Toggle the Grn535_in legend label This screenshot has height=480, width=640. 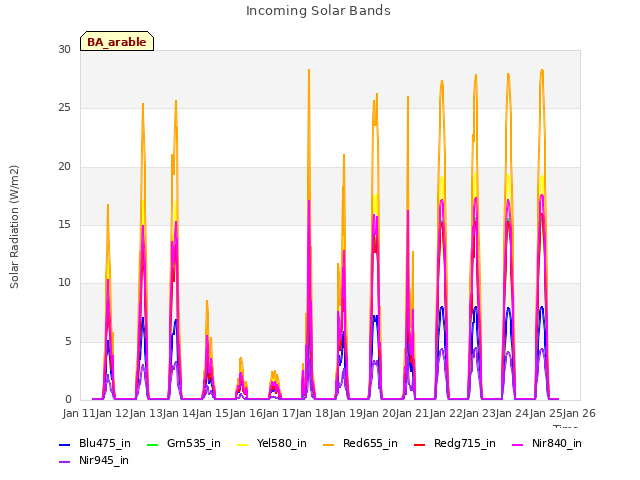pyautogui.click(x=194, y=443)
